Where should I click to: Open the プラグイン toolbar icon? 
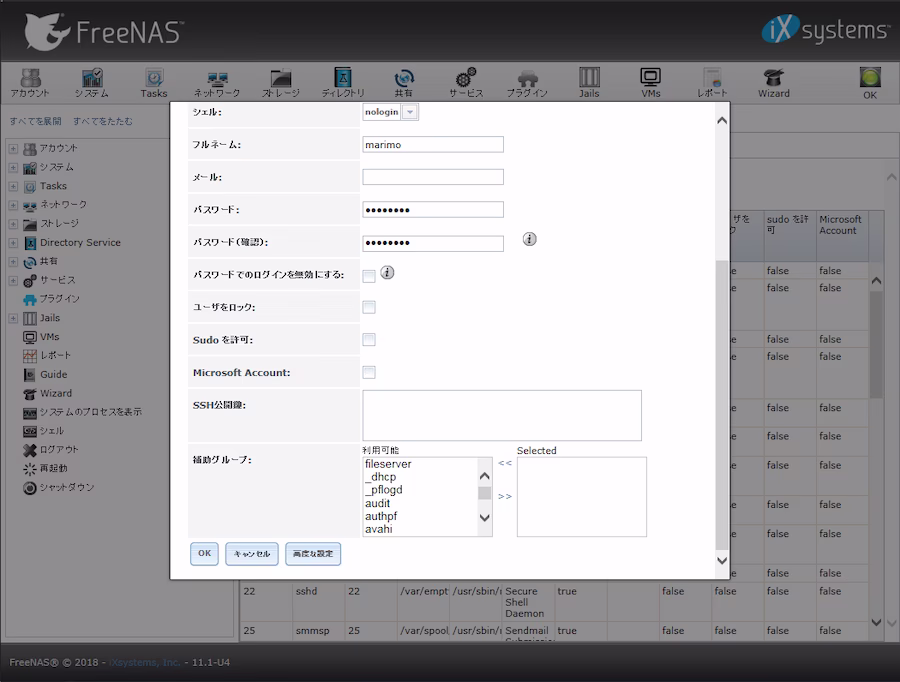[x=527, y=83]
